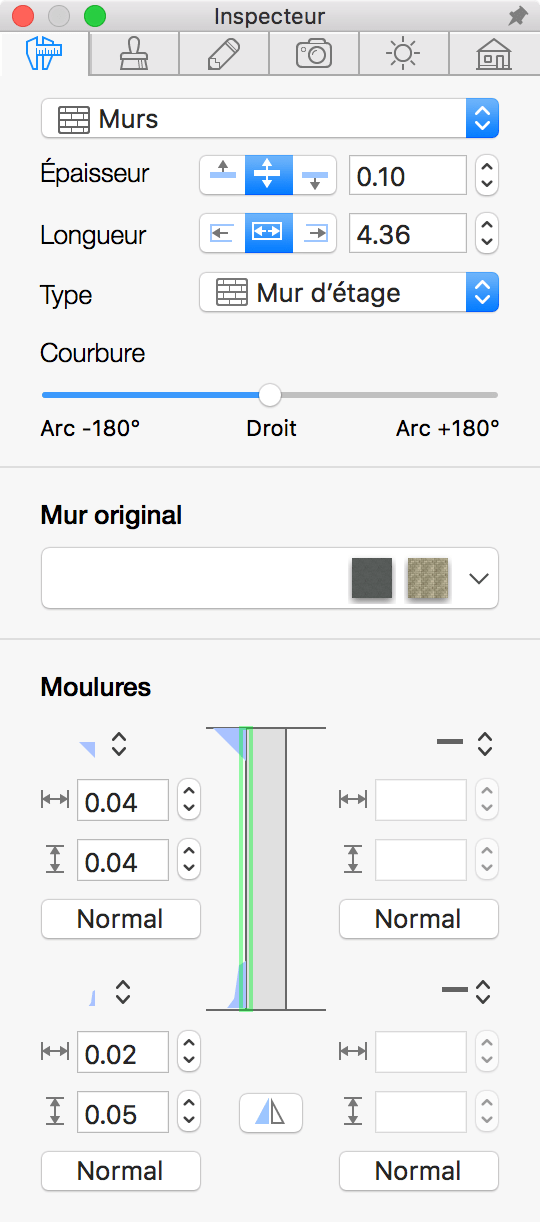Open the Murs object dropdown
This screenshot has width=540, height=1222.
coord(270,119)
